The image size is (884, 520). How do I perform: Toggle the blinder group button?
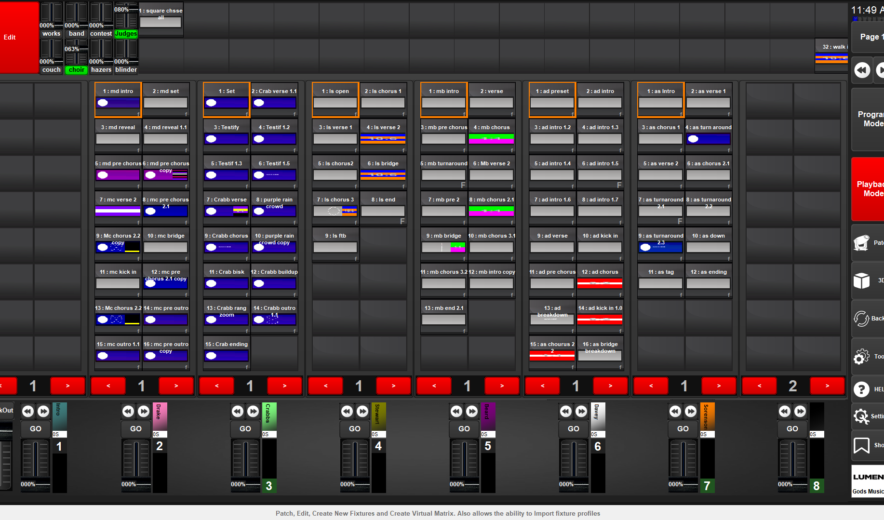pos(126,69)
